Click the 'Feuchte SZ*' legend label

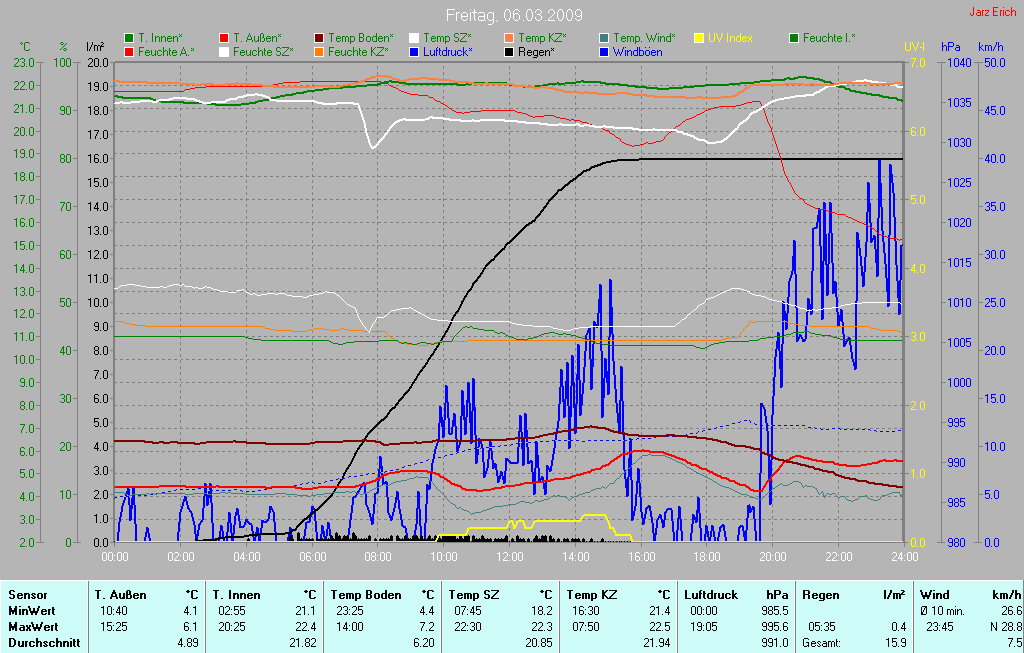(263, 52)
